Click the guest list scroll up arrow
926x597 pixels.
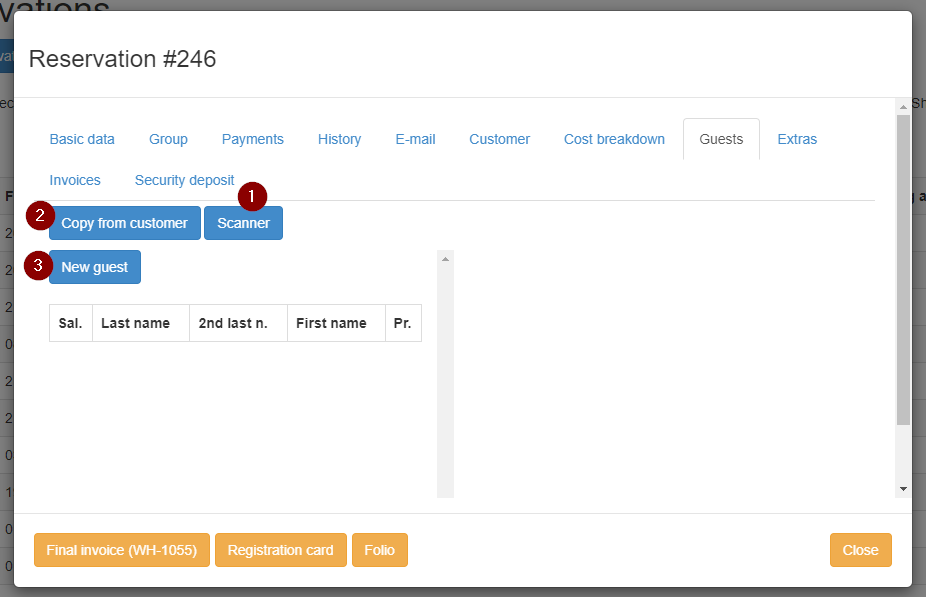445,259
